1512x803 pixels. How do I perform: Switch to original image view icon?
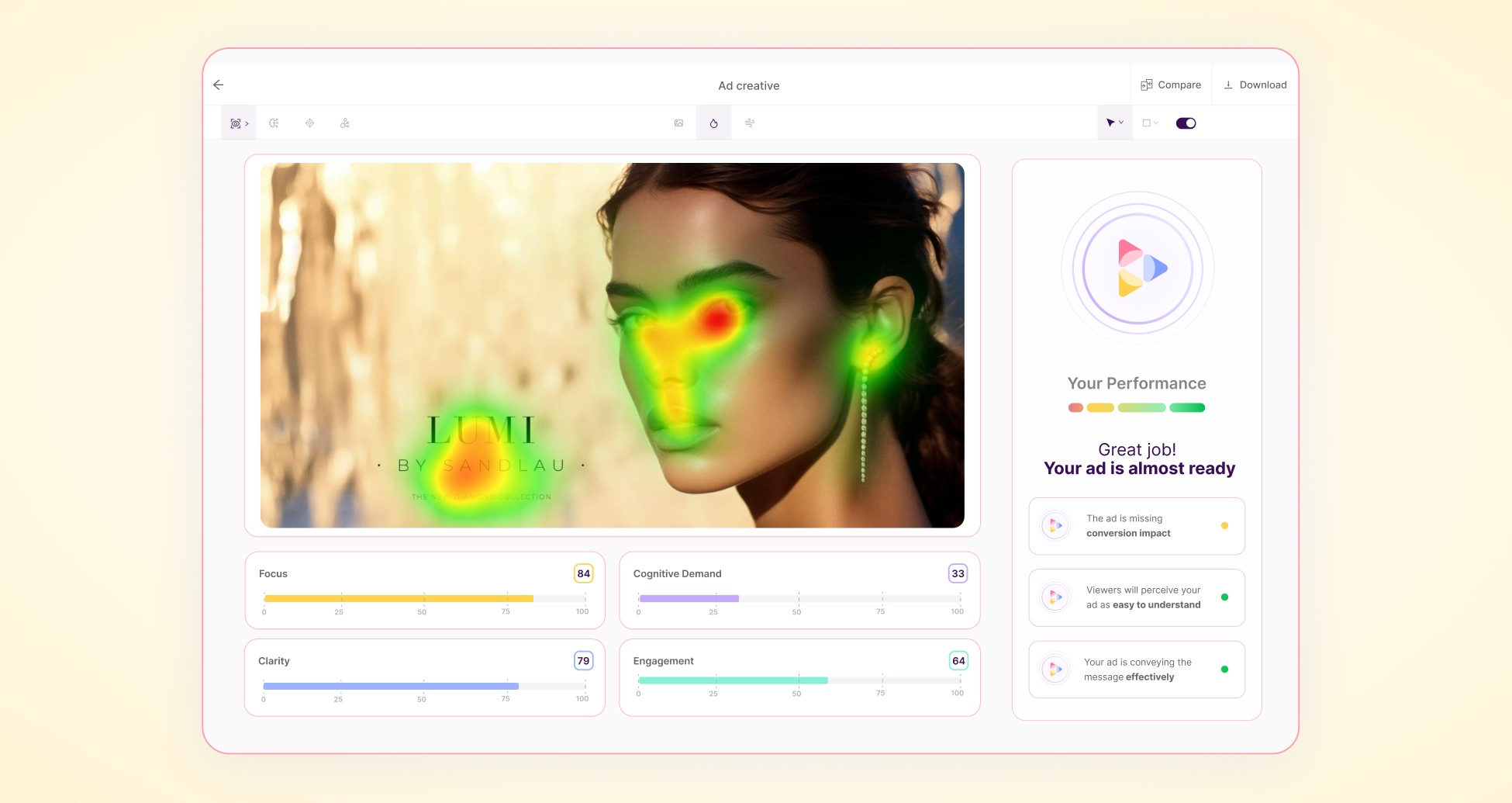(x=678, y=123)
